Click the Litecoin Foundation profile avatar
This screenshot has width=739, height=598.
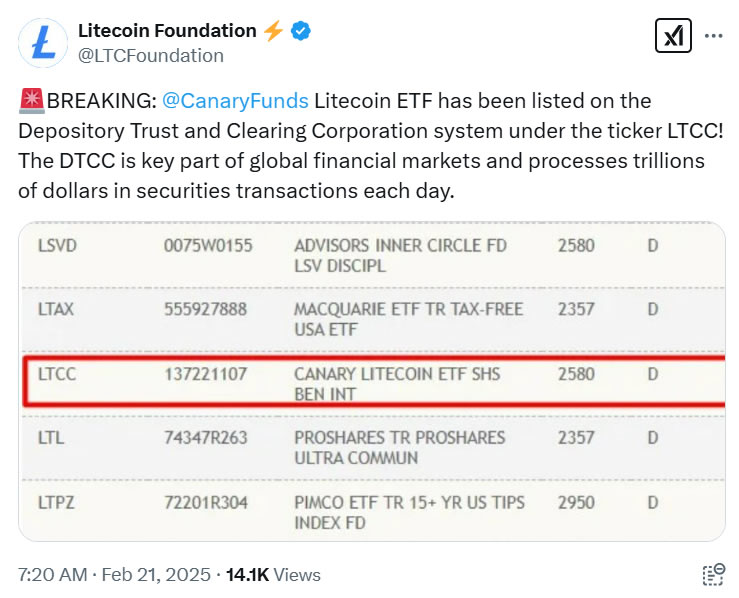(43, 42)
